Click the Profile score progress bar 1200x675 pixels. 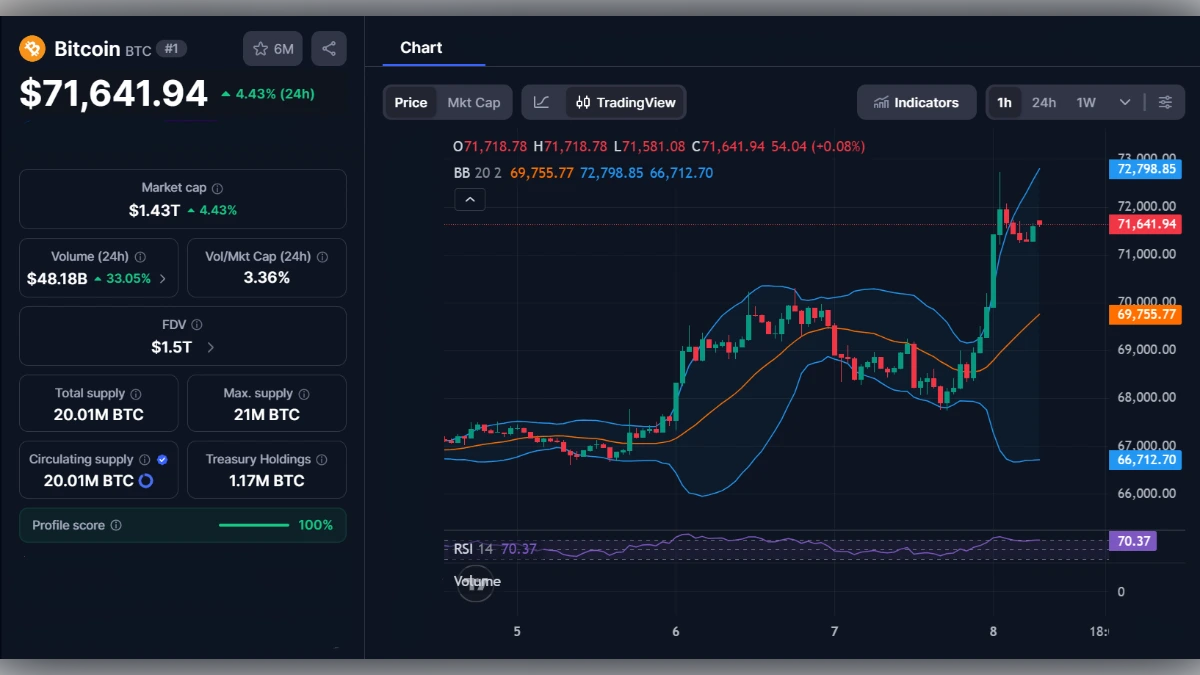click(x=253, y=525)
